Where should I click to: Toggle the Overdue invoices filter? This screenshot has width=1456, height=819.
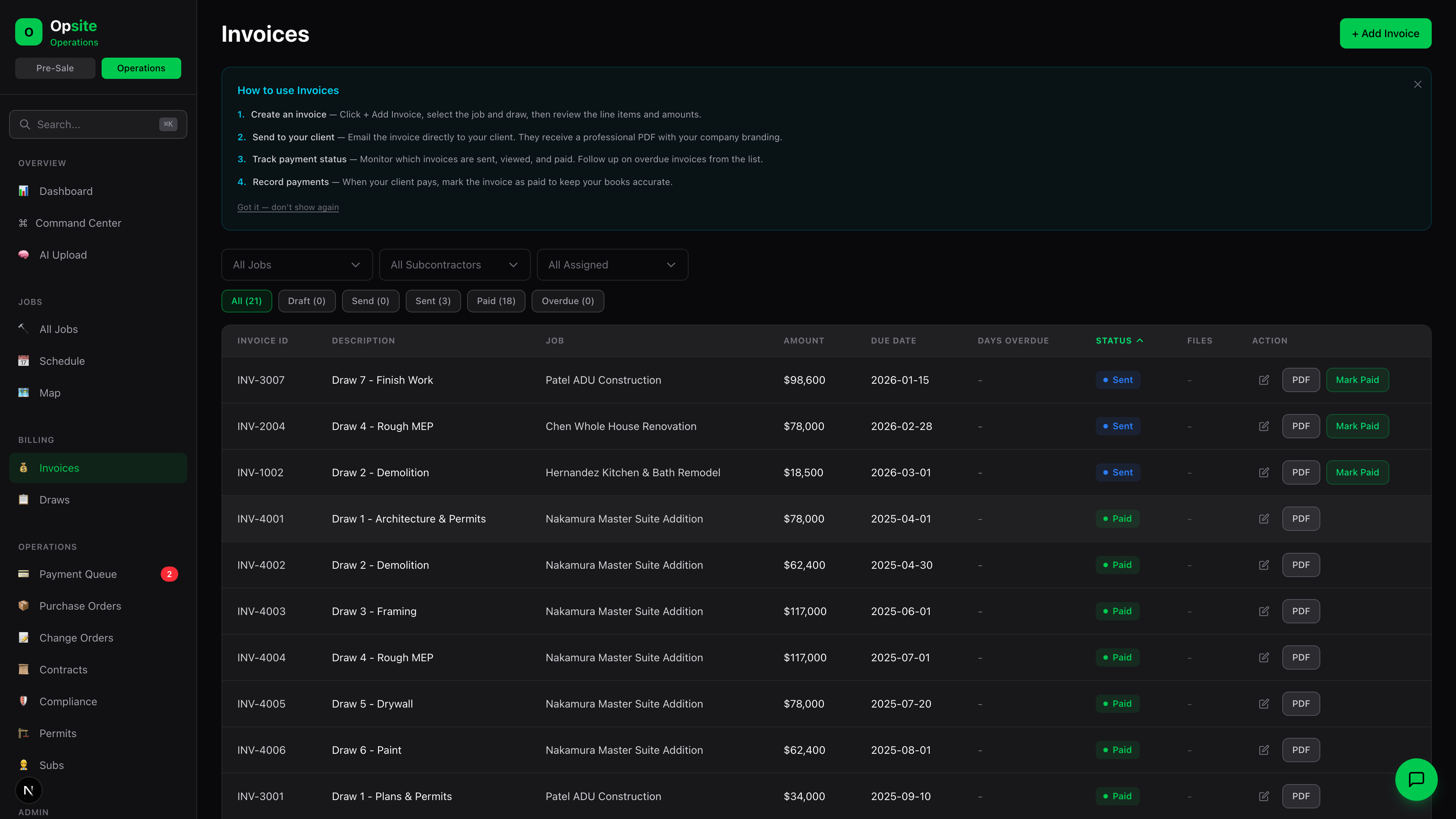(568, 301)
